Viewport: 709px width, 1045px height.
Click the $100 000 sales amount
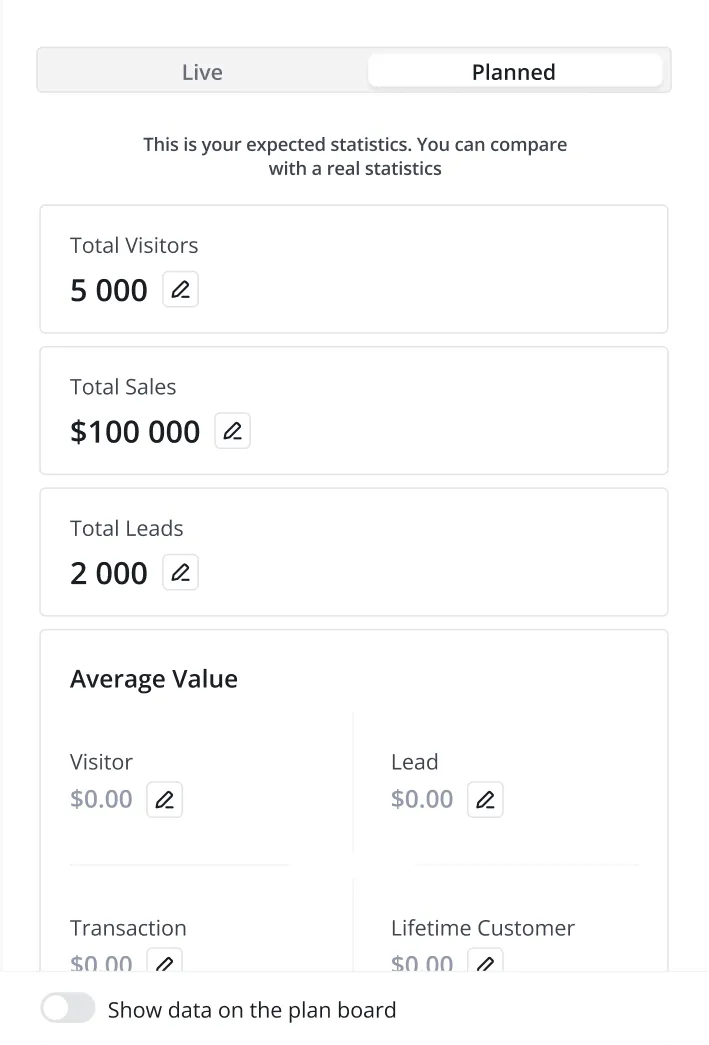(x=135, y=432)
